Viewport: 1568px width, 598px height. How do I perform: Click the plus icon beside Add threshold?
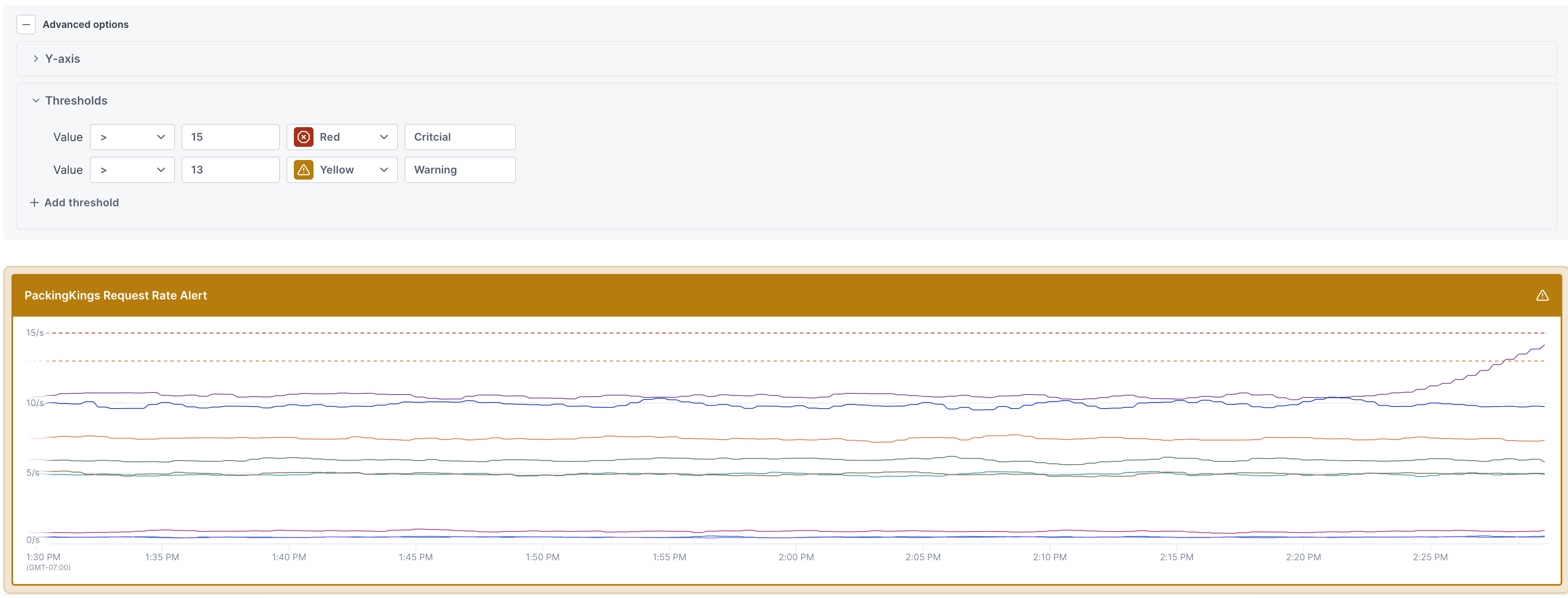[x=35, y=202]
